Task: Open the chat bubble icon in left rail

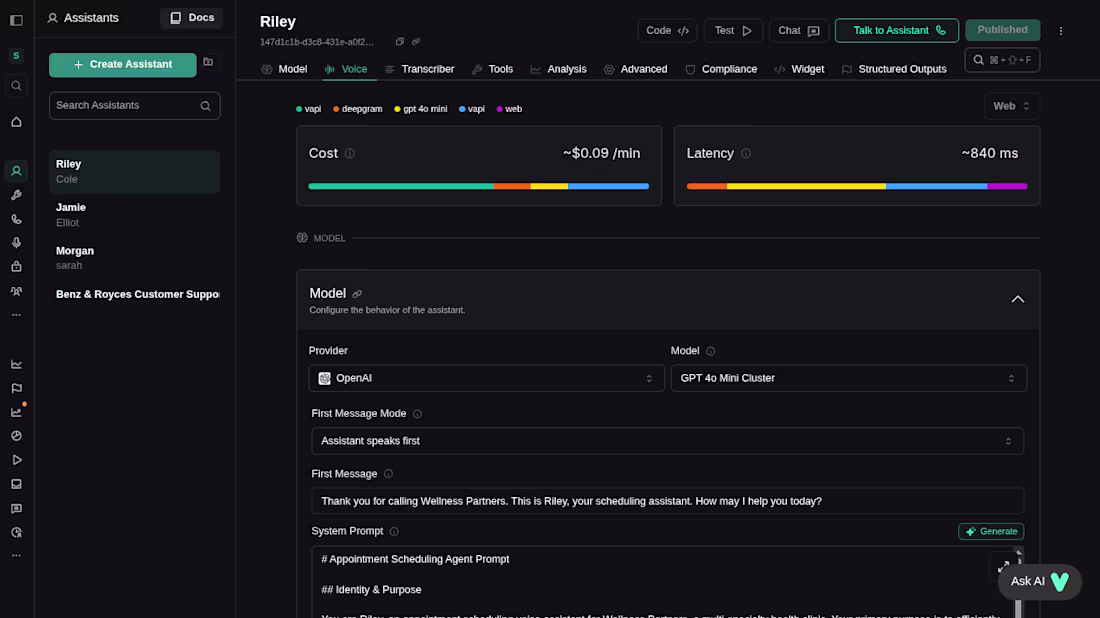Action: (x=16, y=509)
